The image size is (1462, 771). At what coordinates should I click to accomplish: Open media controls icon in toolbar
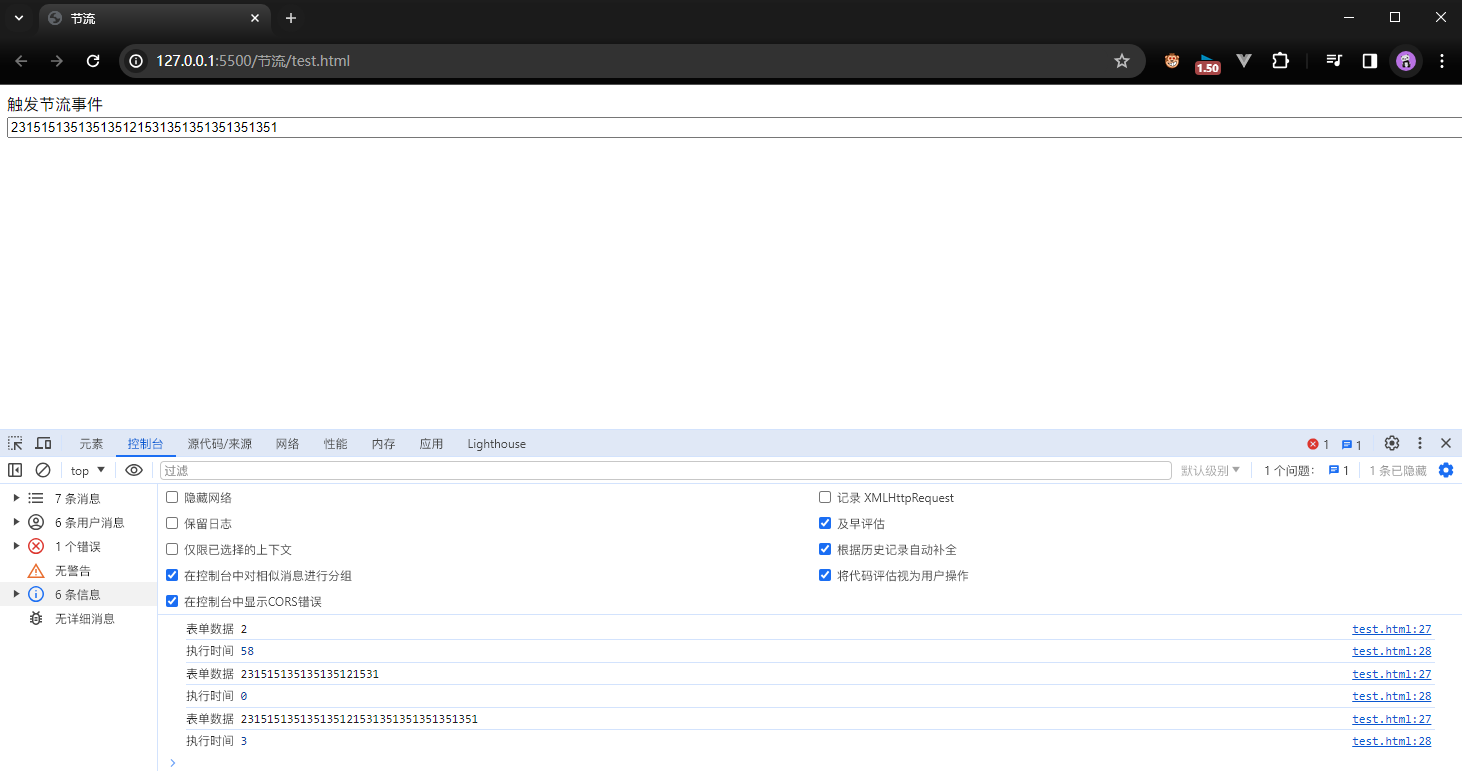coord(1333,61)
